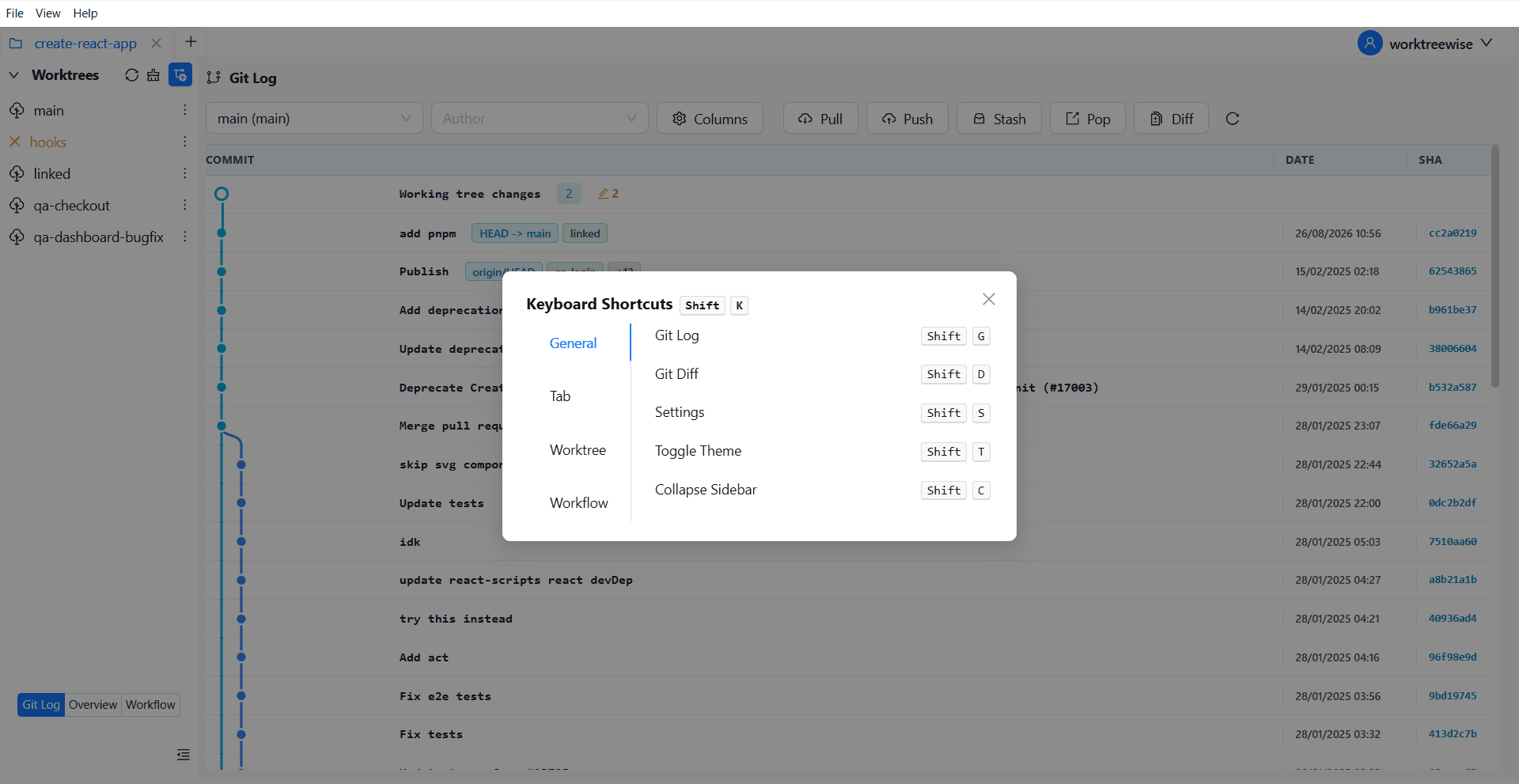Add a new repository tab
Viewport: 1519px width, 784px height.
(191, 42)
